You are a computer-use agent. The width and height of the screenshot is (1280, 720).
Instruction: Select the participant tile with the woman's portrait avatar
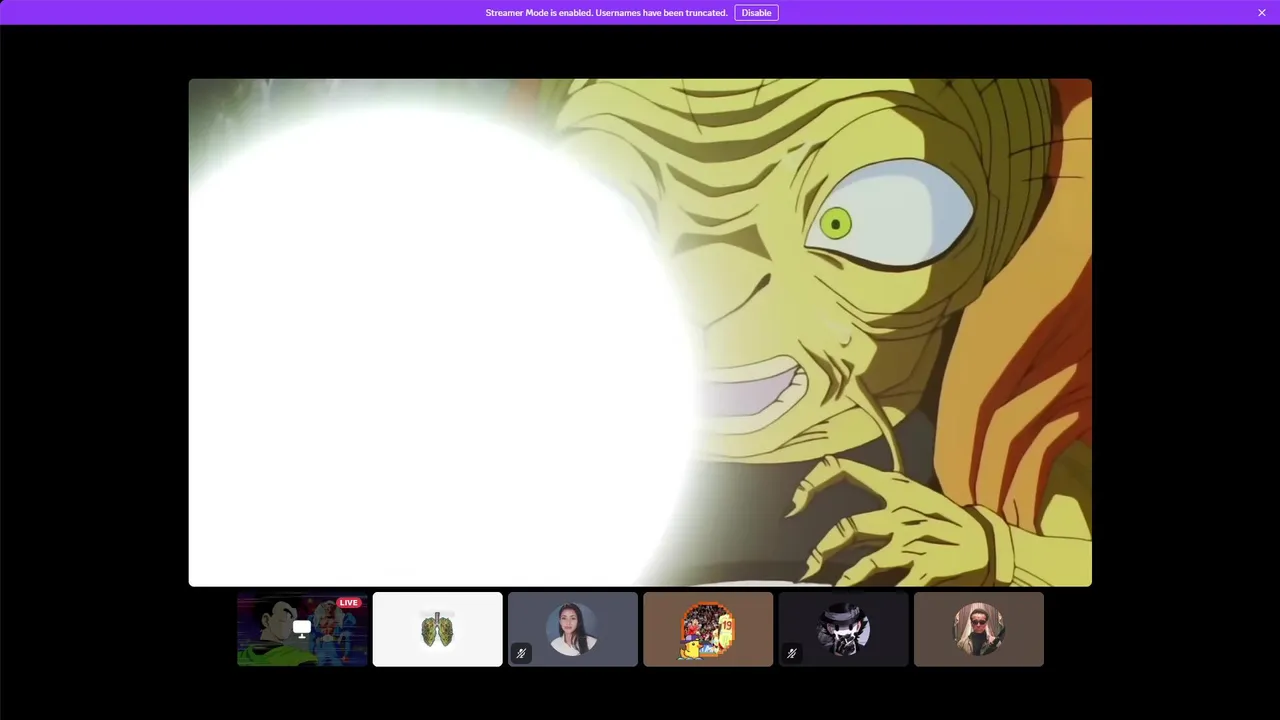pyautogui.click(x=573, y=629)
